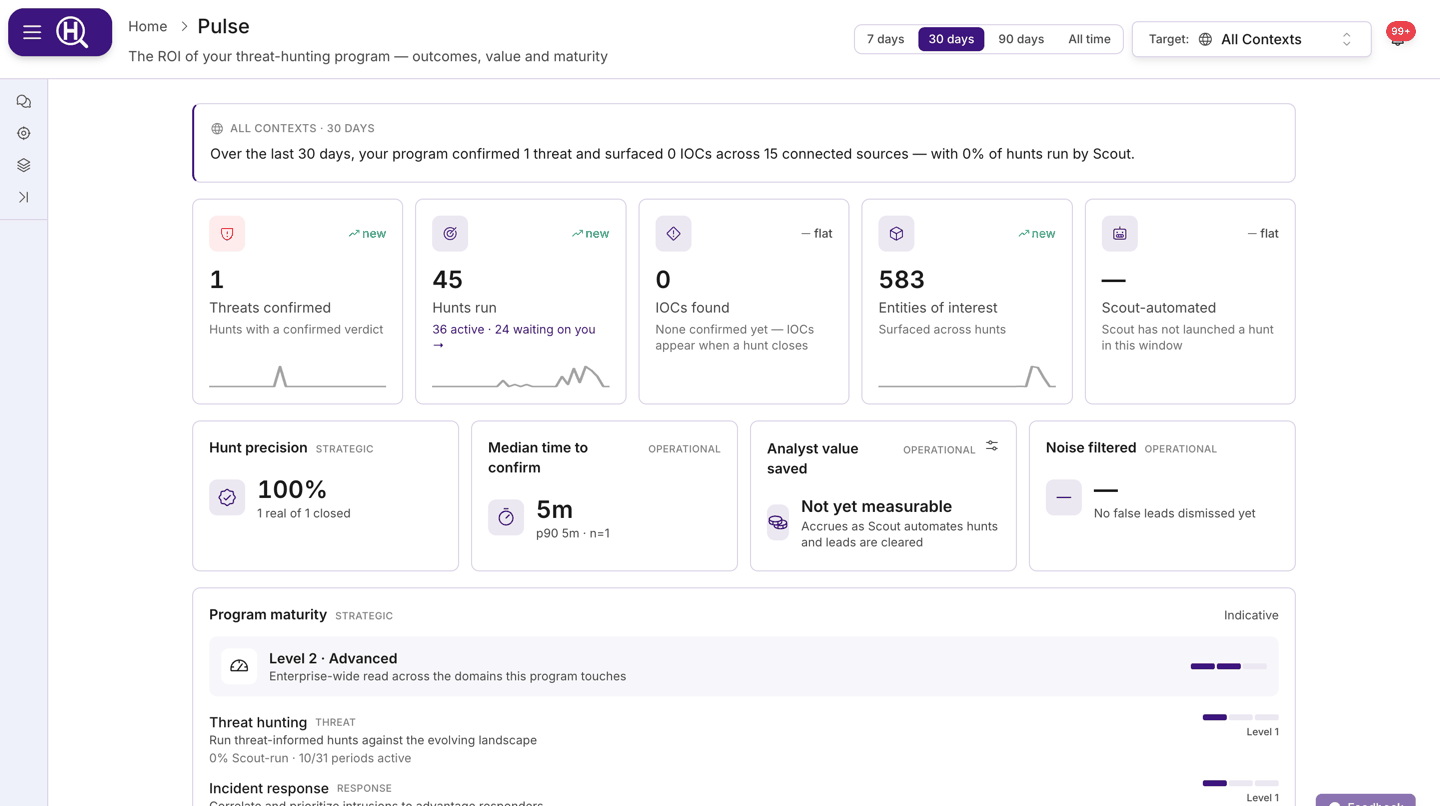The width and height of the screenshot is (1440, 806).
Task: Go to Home in the breadcrumb
Action: pos(148,27)
